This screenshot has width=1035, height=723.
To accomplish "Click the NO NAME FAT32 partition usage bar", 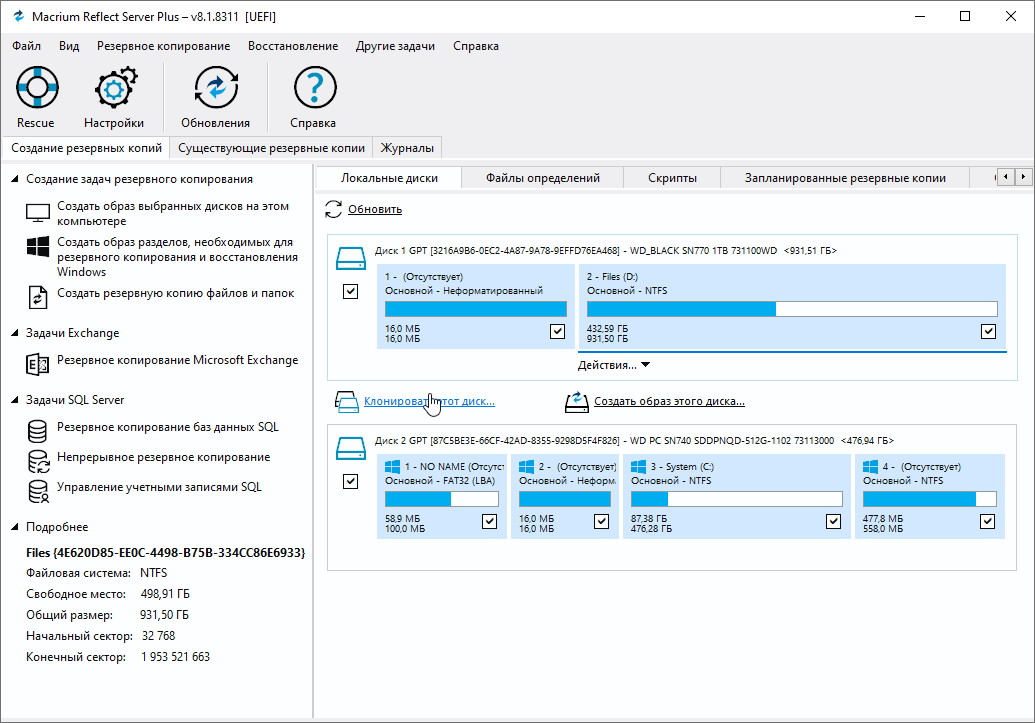I will [x=442, y=499].
